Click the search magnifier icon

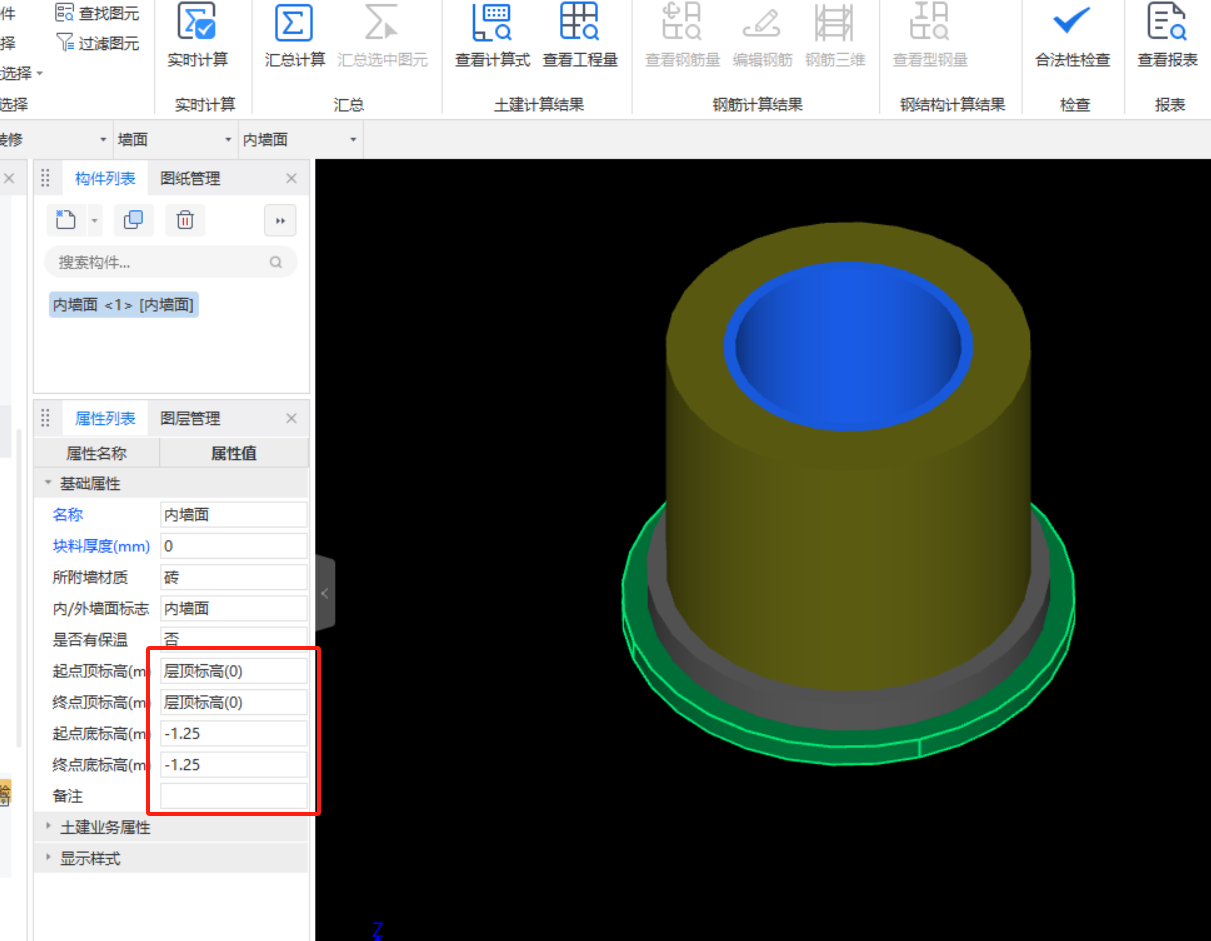(276, 263)
